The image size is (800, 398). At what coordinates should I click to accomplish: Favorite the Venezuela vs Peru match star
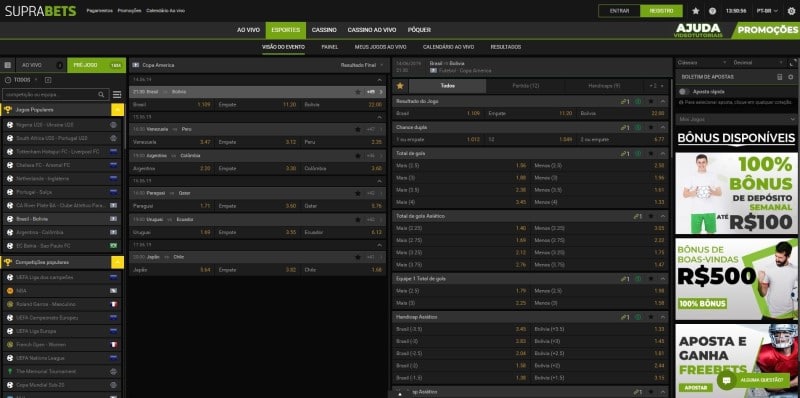click(x=358, y=129)
